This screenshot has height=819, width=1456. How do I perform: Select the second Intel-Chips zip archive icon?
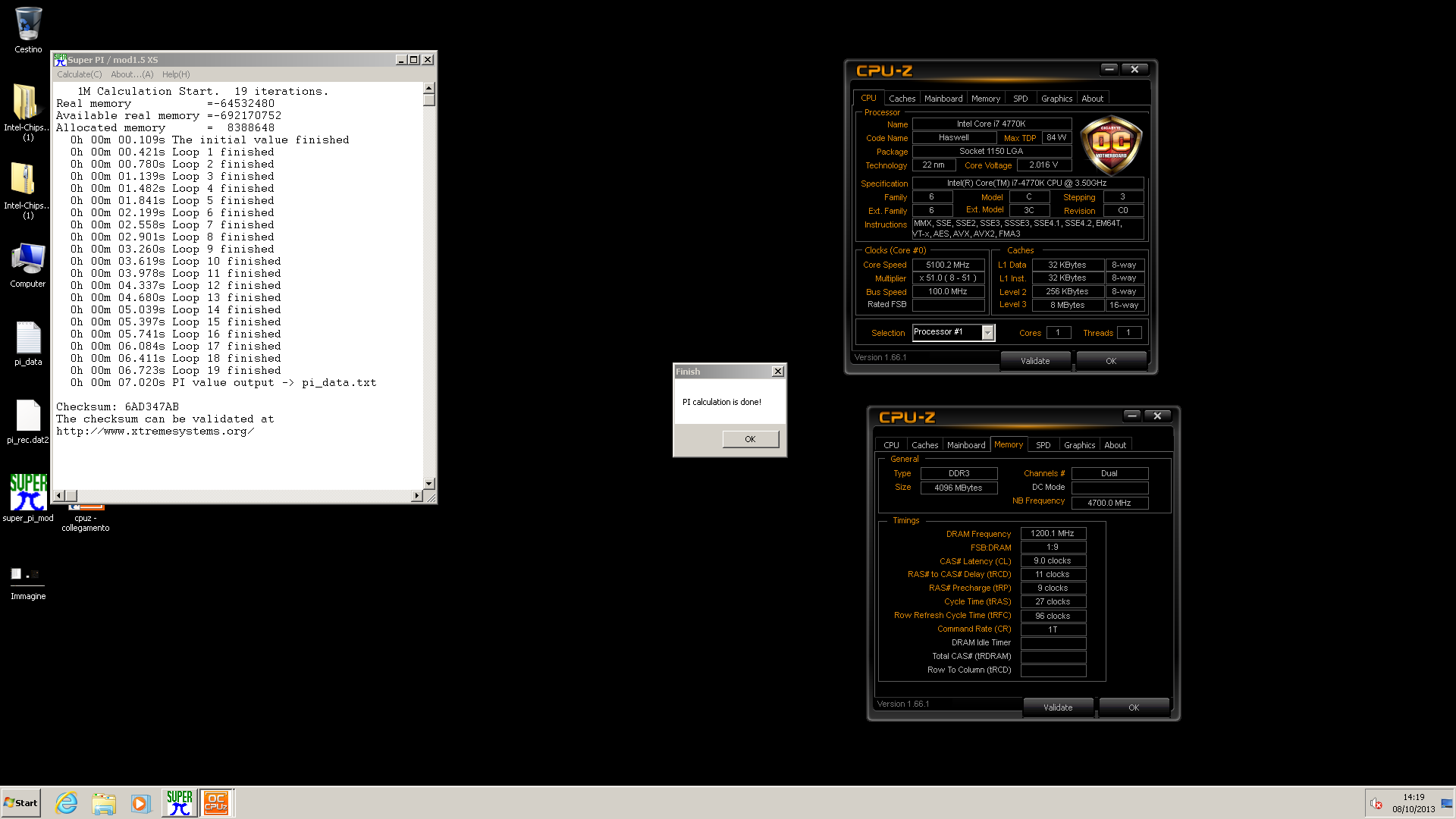click(28, 190)
